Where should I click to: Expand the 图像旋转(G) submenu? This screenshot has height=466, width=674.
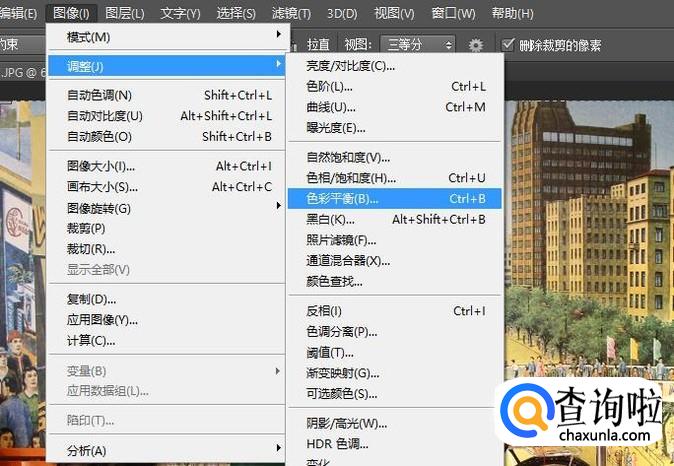(x=166, y=208)
